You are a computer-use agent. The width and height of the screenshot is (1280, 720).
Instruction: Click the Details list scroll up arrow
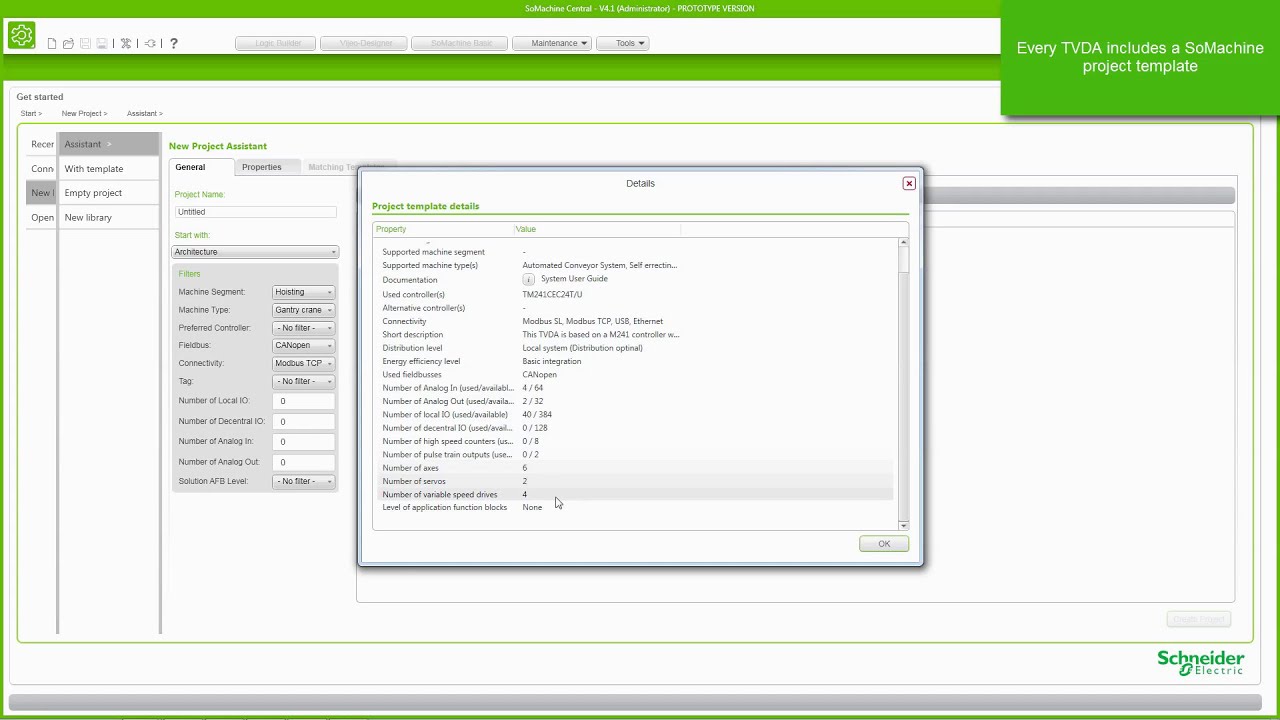[x=904, y=243]
